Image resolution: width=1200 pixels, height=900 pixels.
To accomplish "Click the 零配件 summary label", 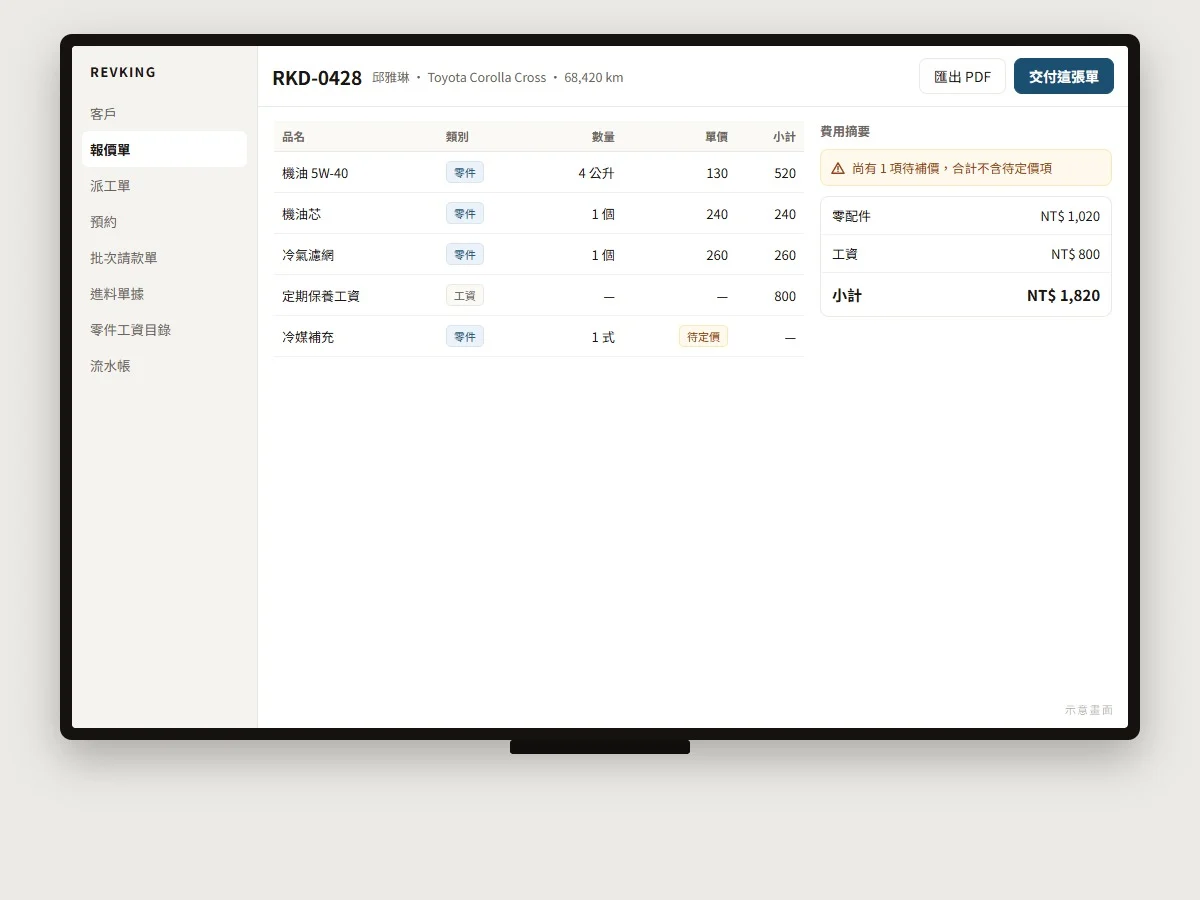I will point(852,216).
